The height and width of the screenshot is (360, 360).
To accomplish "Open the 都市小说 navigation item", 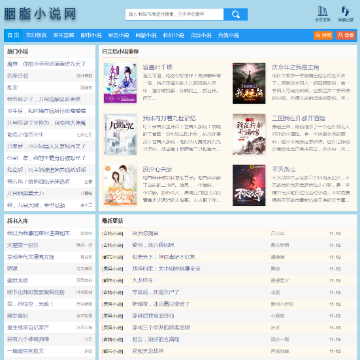I will 91,35.
